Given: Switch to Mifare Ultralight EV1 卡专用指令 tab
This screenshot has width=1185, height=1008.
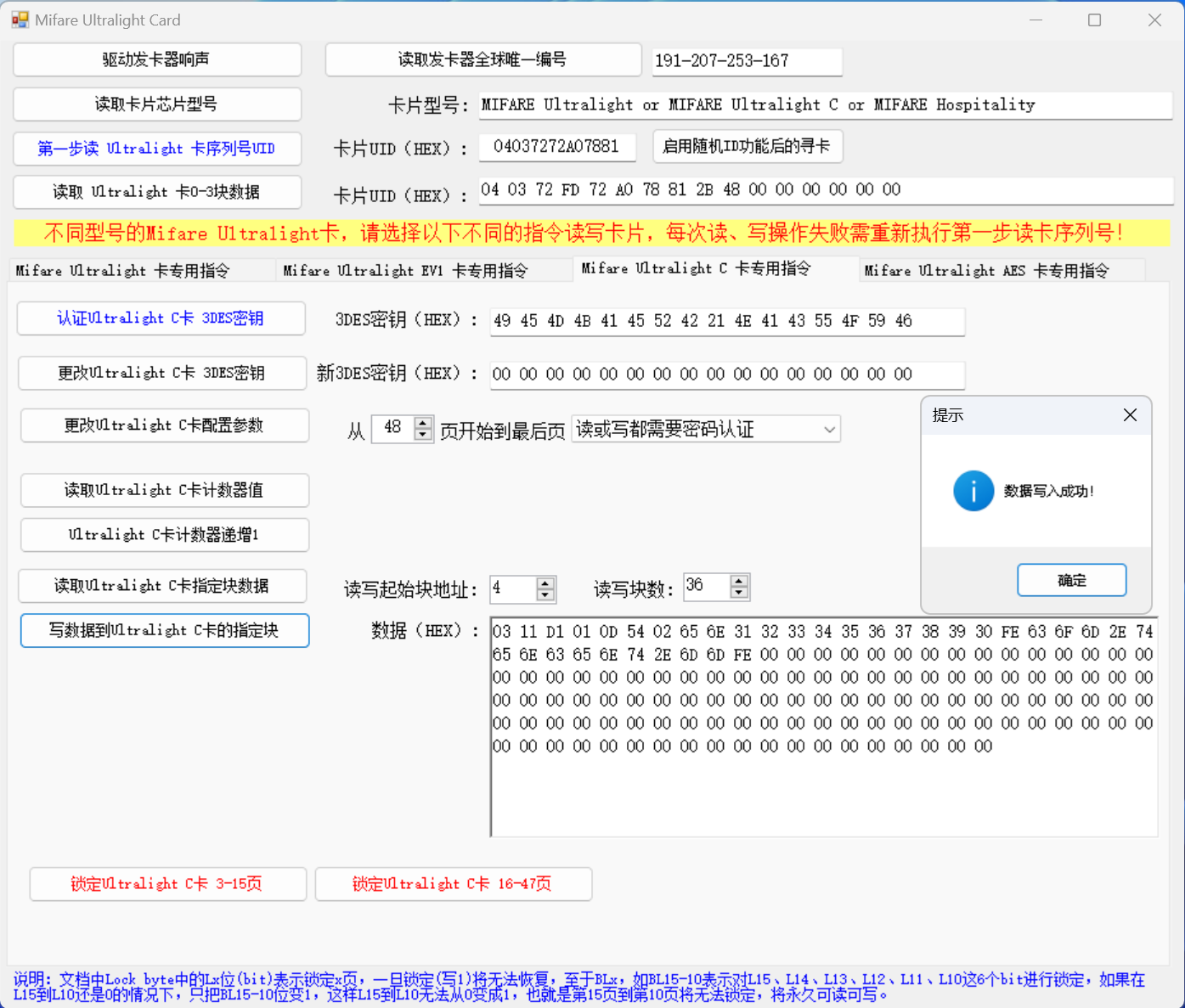Looking at the screenshot, I should click(405, 271).
